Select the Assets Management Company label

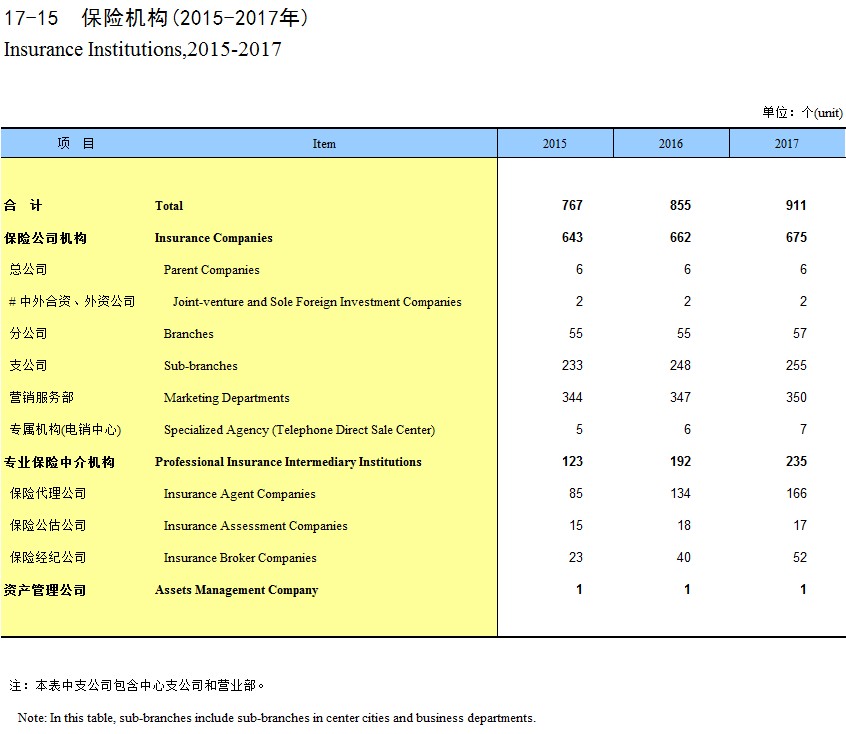pos(236,590)
